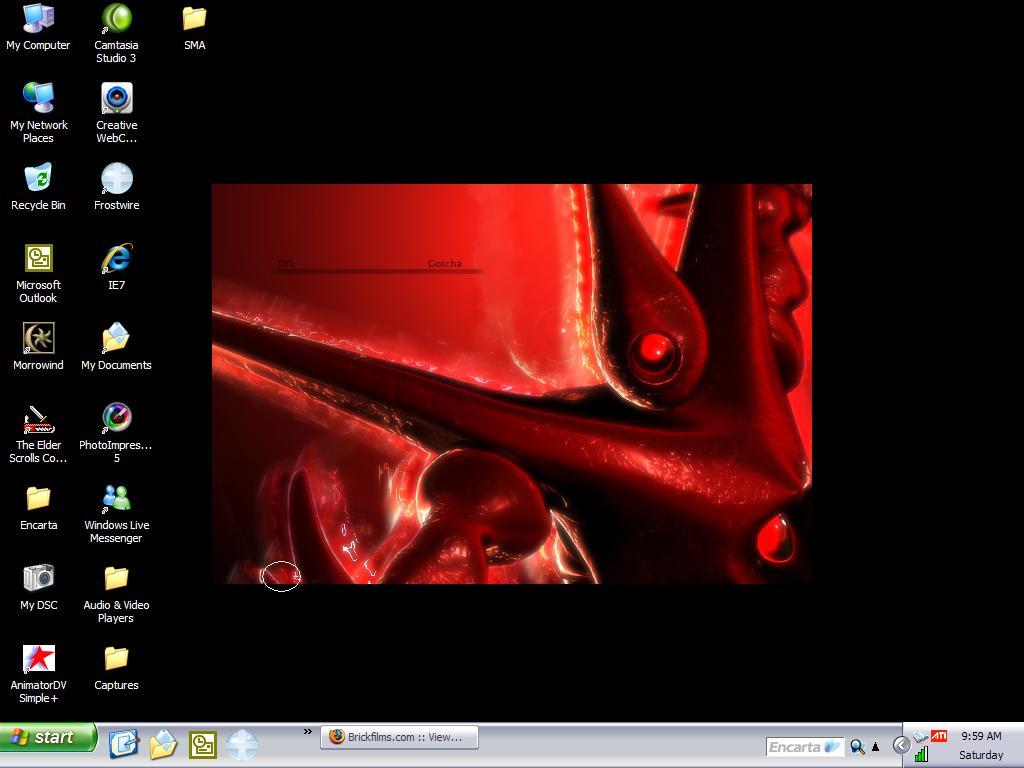Switch to Brickfilms.com Firefox taskbar window
This screenshot has height=768, width=1024.
pyautogui.click(x=399, y=737)
